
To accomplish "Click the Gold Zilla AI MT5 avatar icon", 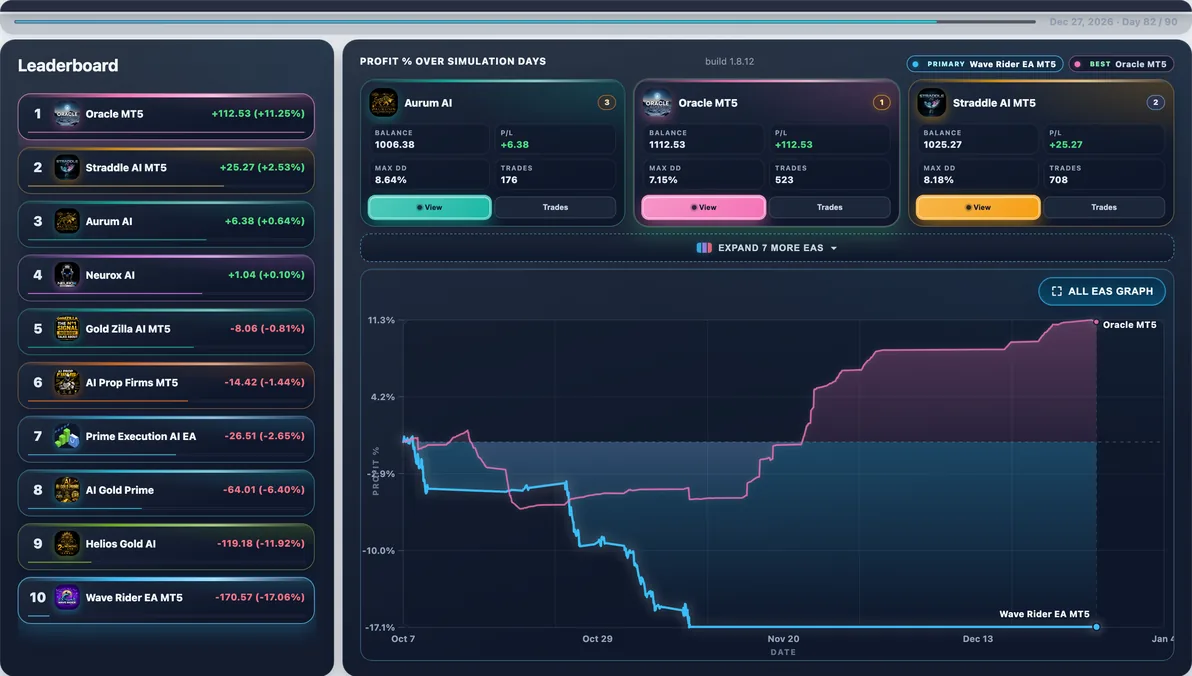I will (67, 328).
